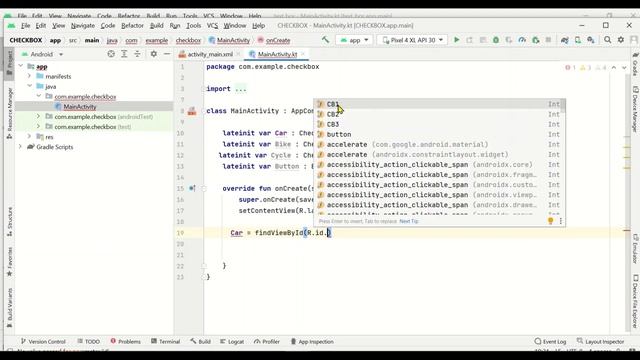Click Apply Changes and Restart Activity icon
Image resolution: width=640 pixels, height=360 pixels.
click(469, 40)
